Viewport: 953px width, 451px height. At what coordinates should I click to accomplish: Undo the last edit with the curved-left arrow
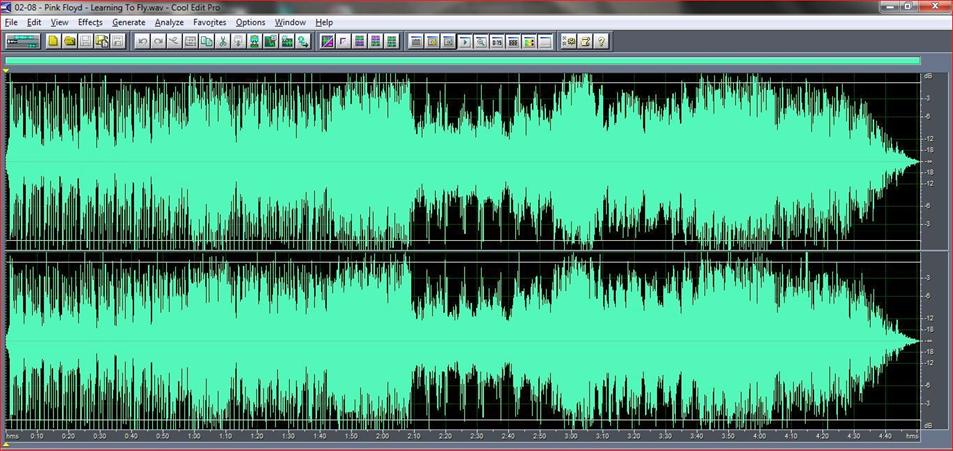tap(142, 41)
